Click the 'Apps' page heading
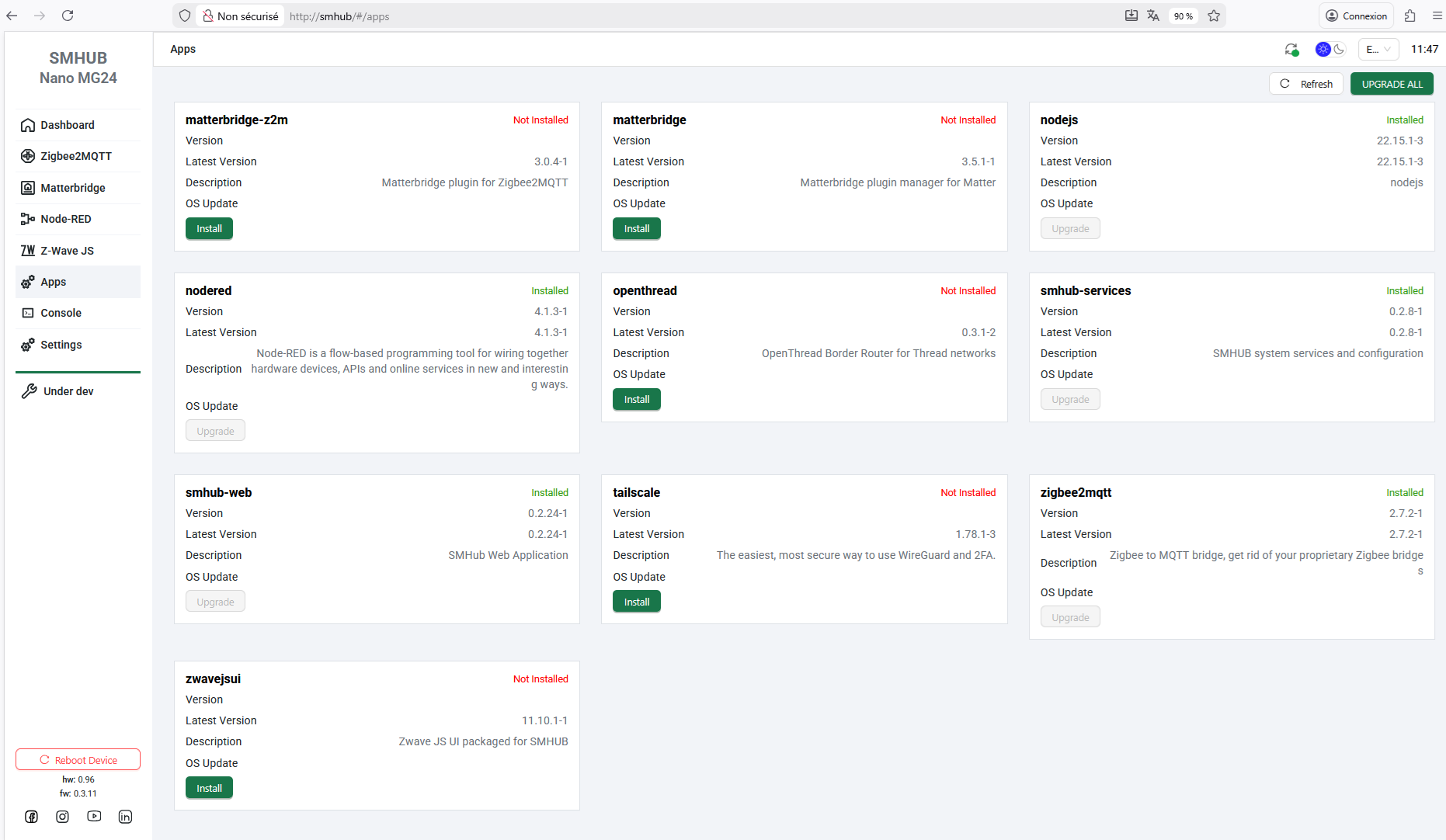This screenshot has height=840, width=1446. coord(182,49)
